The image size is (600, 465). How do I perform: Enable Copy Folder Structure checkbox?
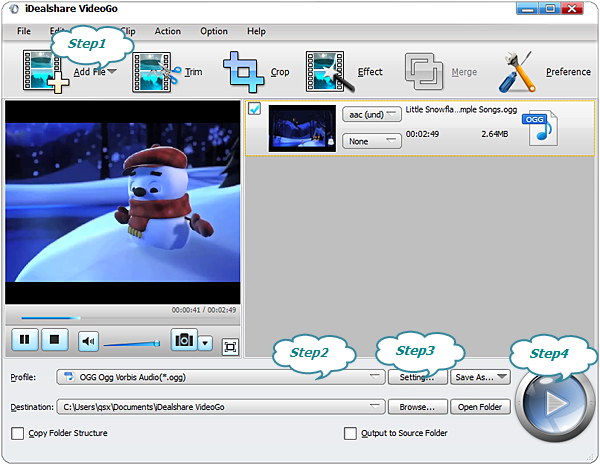(18, 433)
